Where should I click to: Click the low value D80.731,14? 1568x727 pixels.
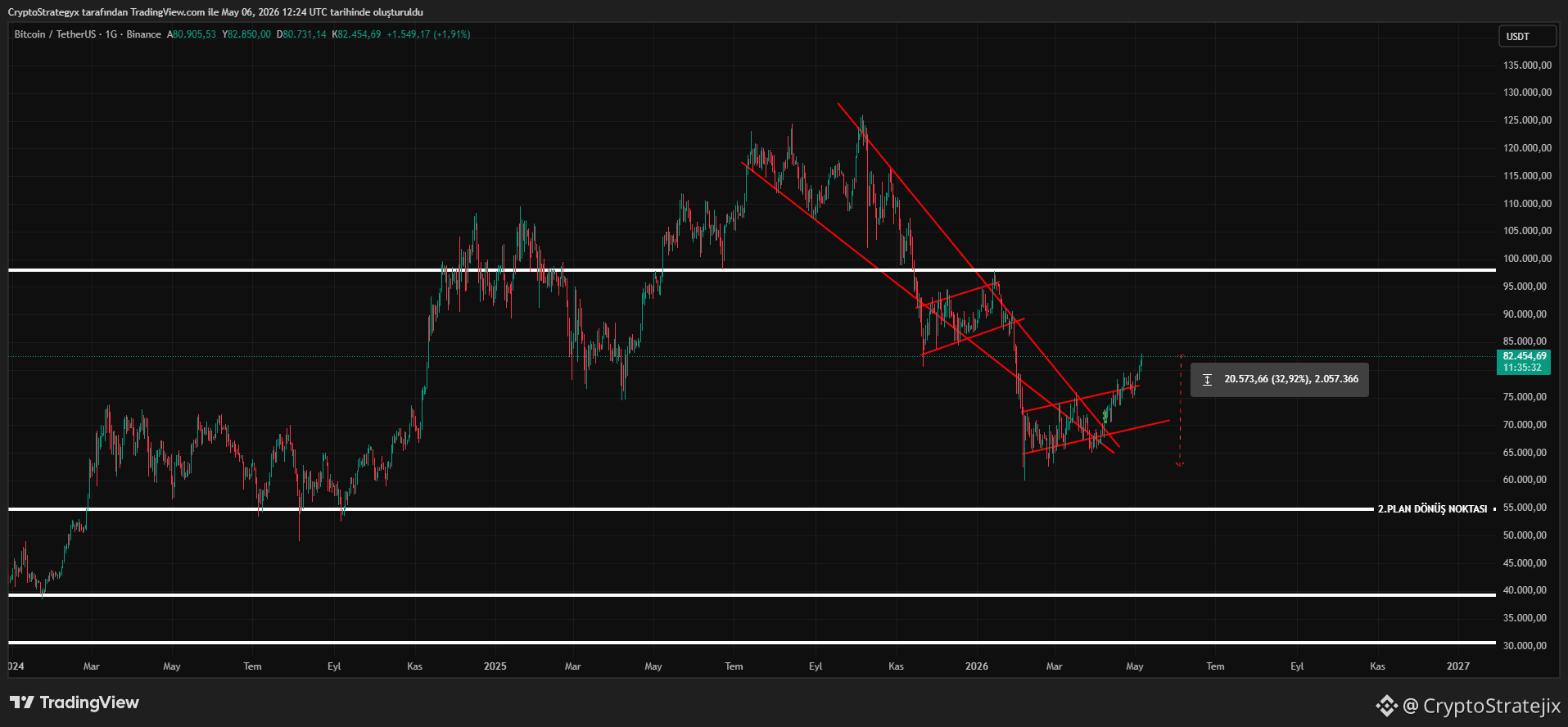[x=301, y=34]
